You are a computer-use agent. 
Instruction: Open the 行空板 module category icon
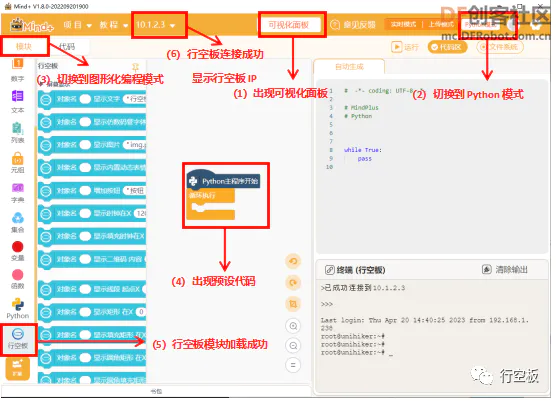pyautogui.click(x=18, y=334)
